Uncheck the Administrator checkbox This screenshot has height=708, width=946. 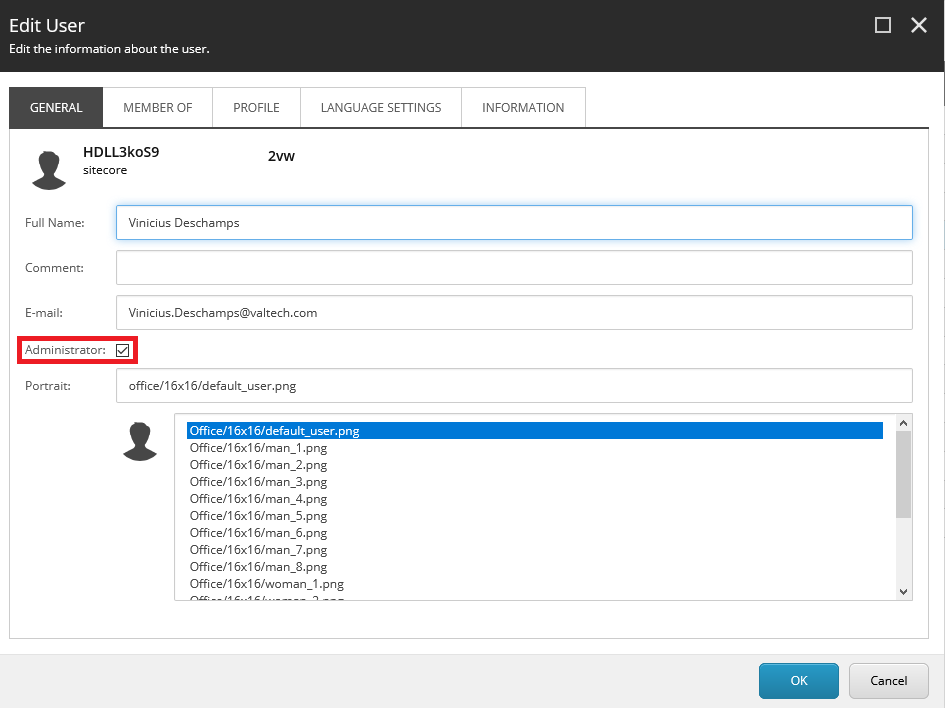pos(122,350)
